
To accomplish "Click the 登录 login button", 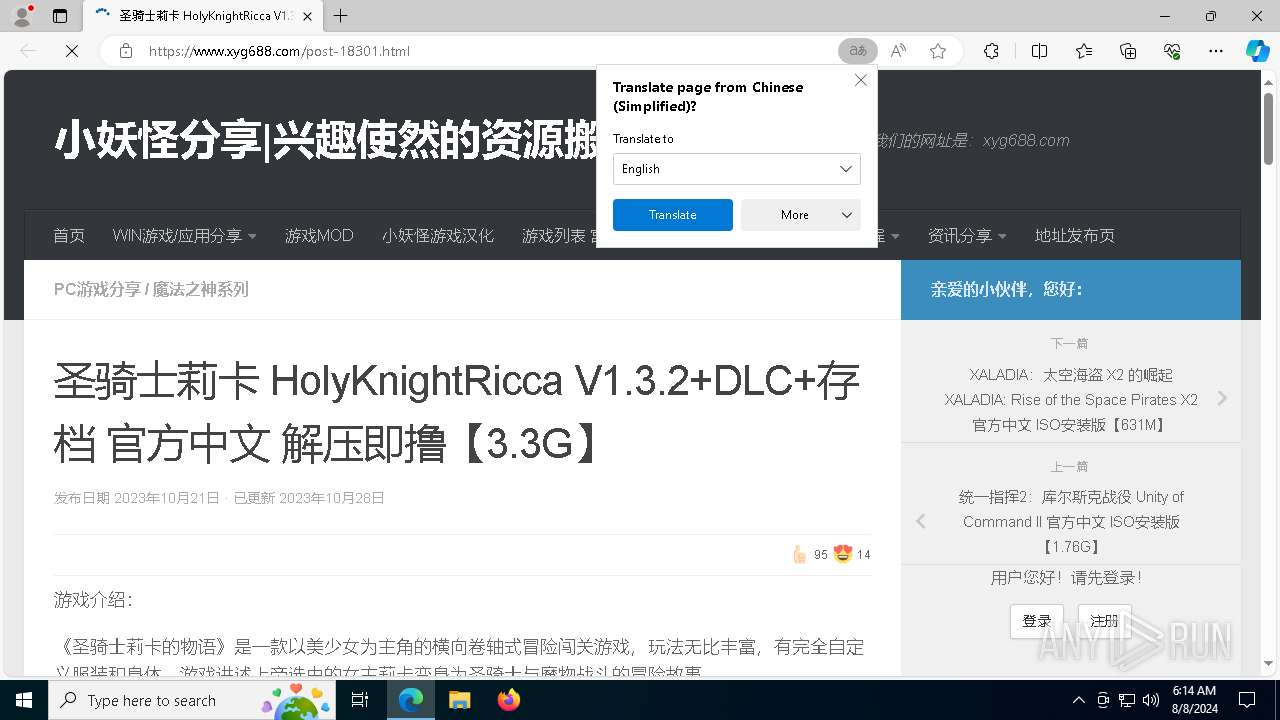I will 1037,621.
